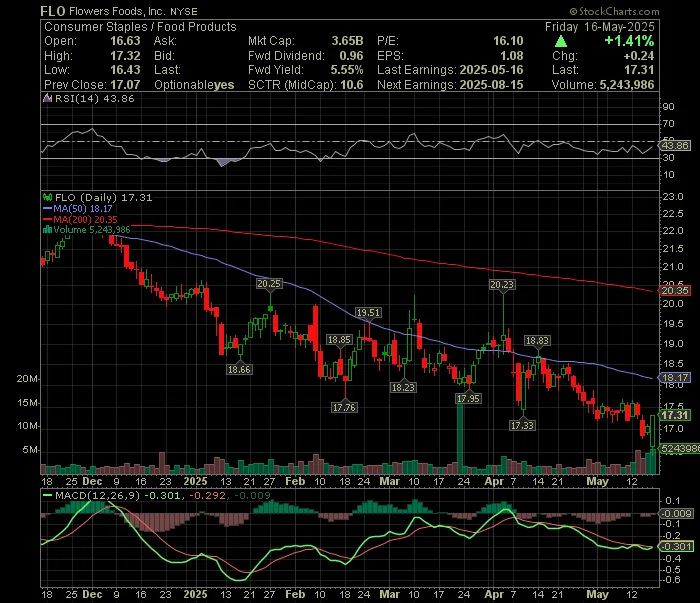700x603 pixels.
Task: Click the 18.66 low price annotation
Action: (x=239, y=370)
